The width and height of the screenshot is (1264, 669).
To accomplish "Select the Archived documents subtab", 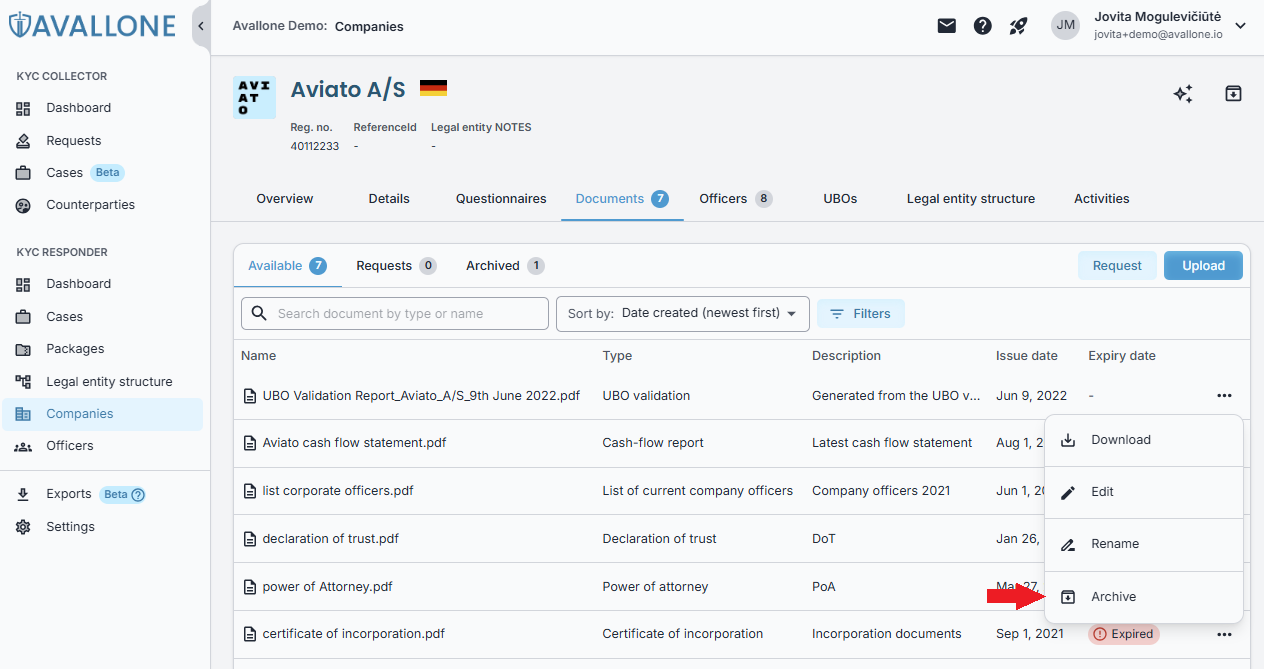I will (x=505, y=266).
